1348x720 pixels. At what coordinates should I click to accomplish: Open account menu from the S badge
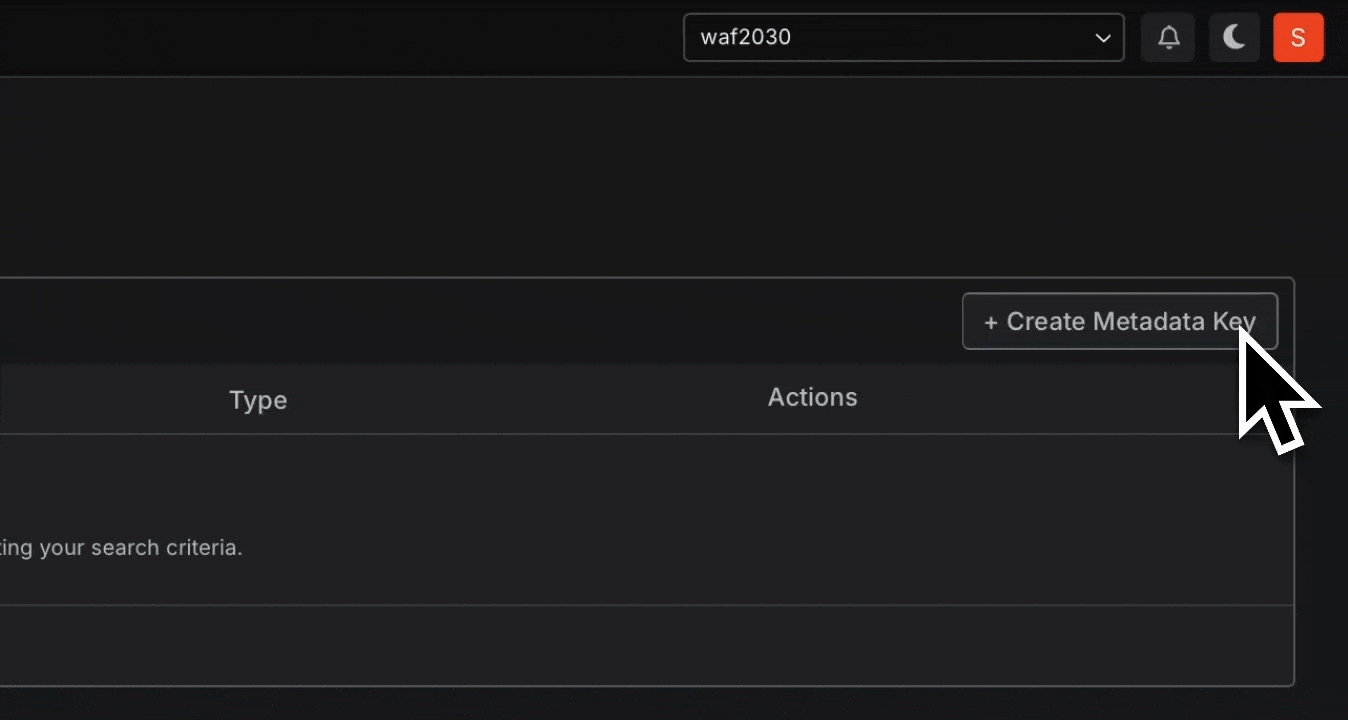[x=1298, y=37]
